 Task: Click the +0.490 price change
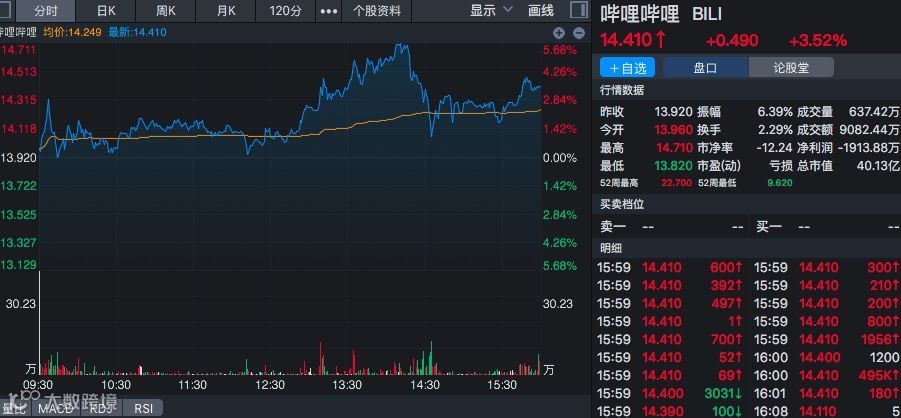pyautogui.click(x=732, y=40)
